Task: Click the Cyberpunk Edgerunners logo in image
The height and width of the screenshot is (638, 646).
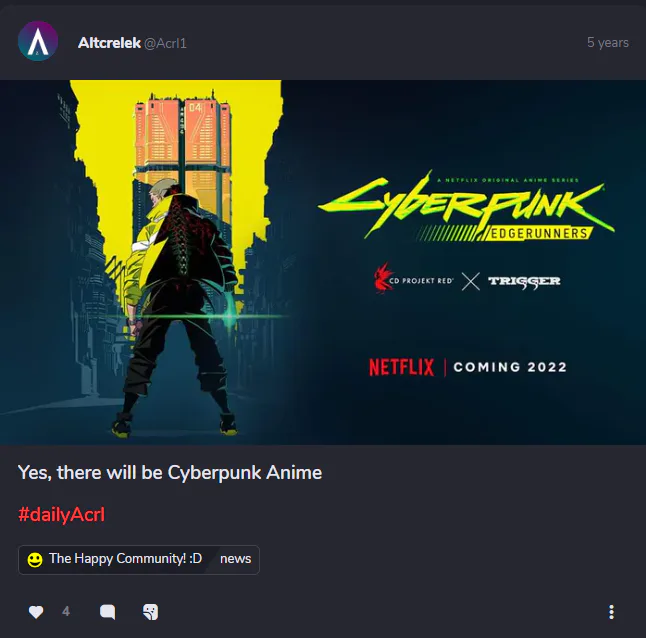Action: point(466,207)
